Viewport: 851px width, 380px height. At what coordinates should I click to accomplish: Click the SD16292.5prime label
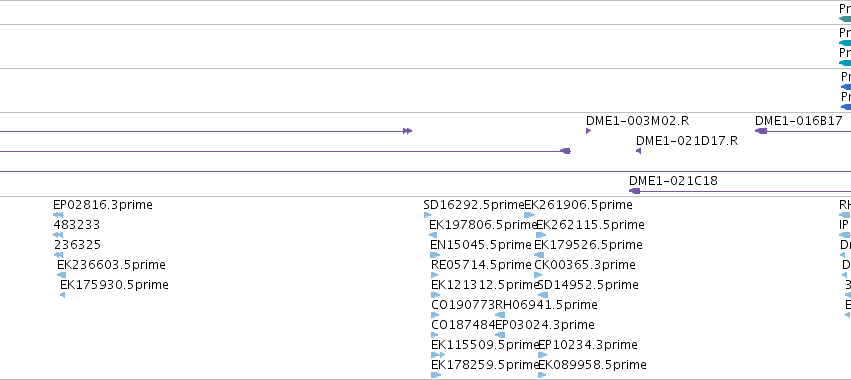[x=474, y=205]
